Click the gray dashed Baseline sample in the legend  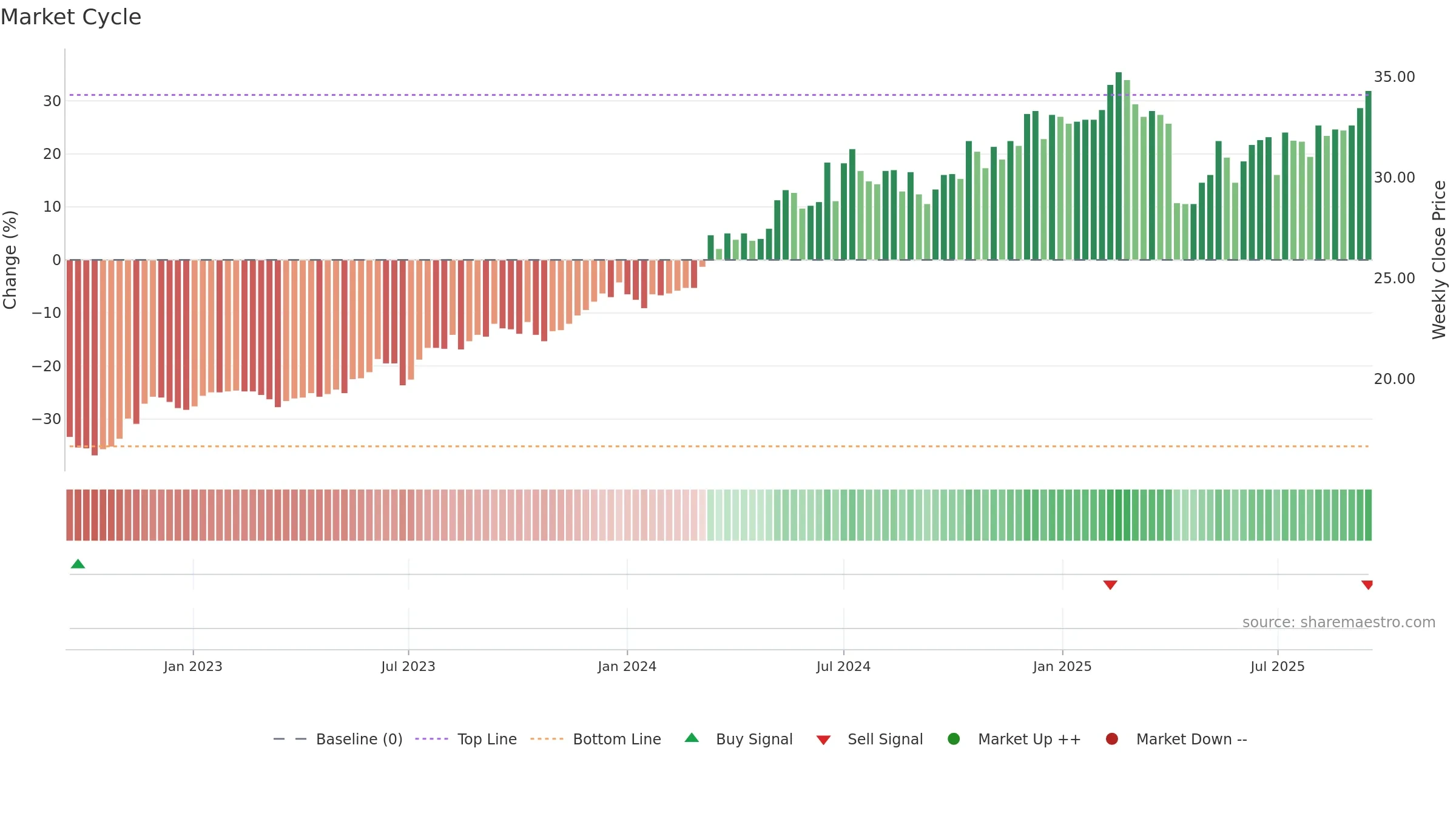(x=290, y=739)
